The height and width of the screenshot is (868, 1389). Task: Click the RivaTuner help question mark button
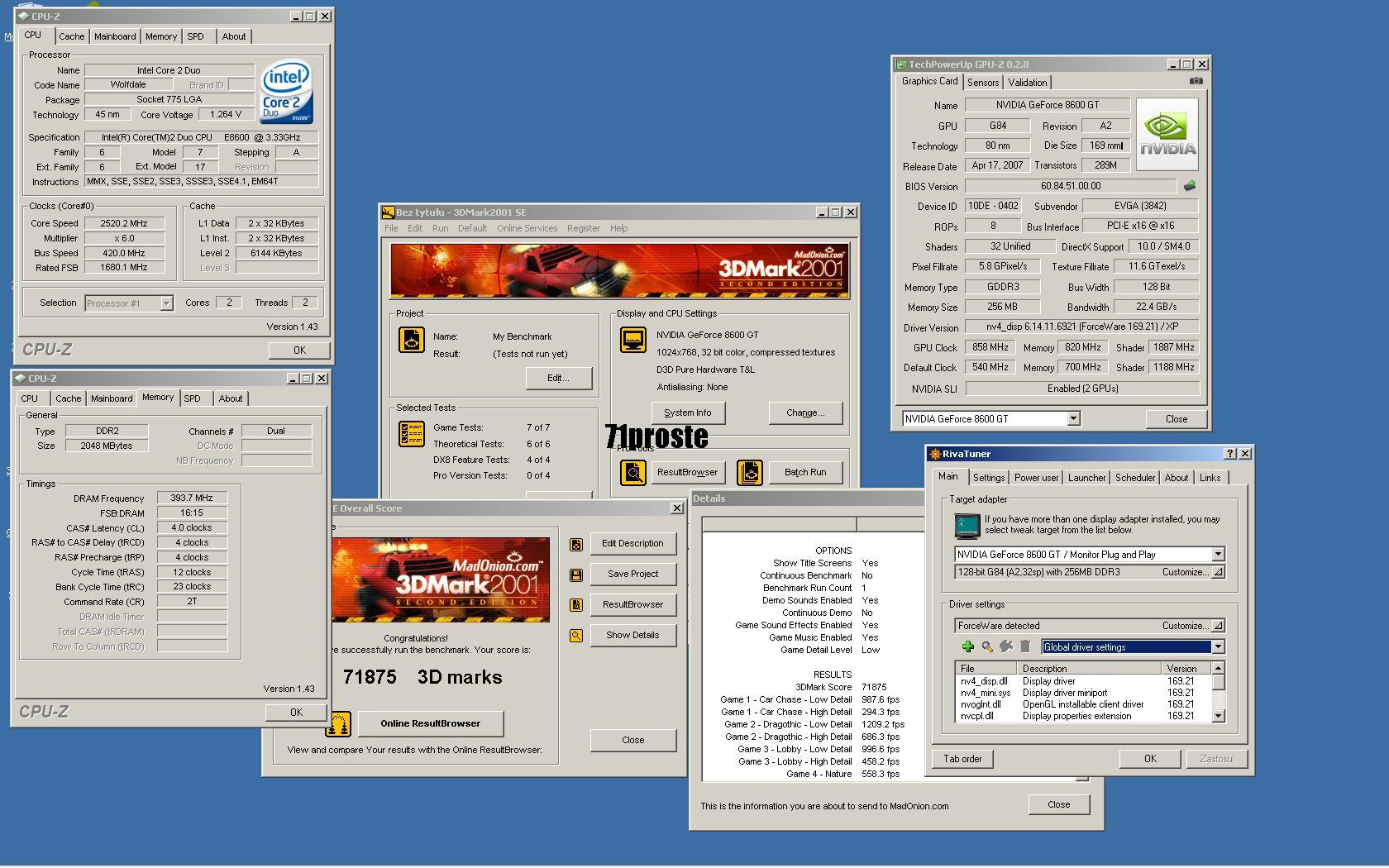coord(1229,454)
